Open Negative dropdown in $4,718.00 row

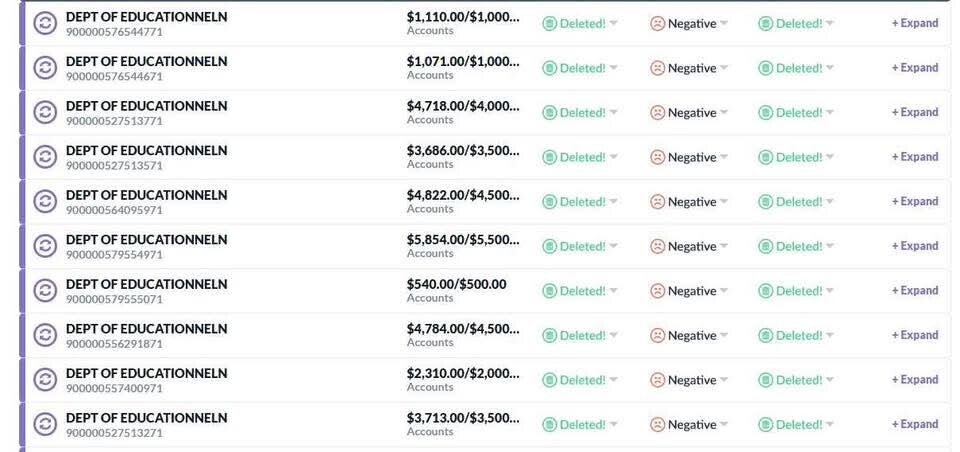pos(723,113)
